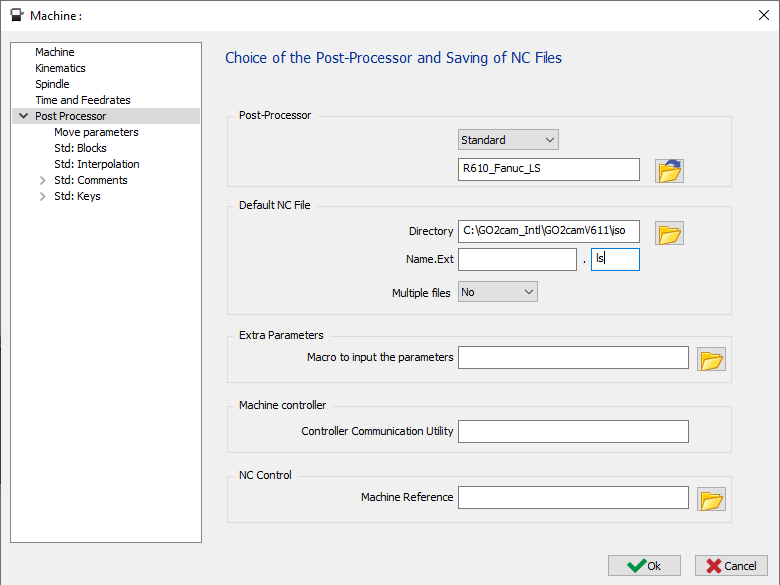Open the Multiple files dropdown
The height and width of the screenshot is (585, 780).
click(498, 292)
